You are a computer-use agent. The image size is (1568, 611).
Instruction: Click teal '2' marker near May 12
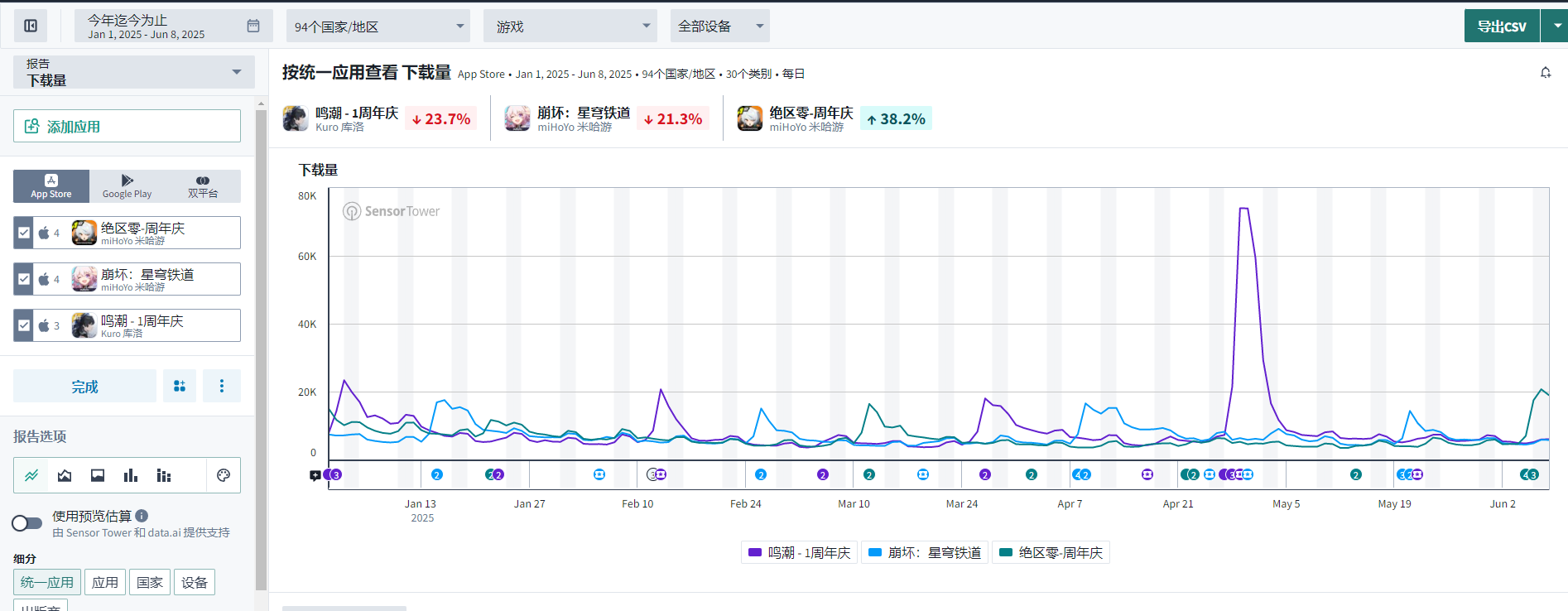click(x=1356, y=474)
